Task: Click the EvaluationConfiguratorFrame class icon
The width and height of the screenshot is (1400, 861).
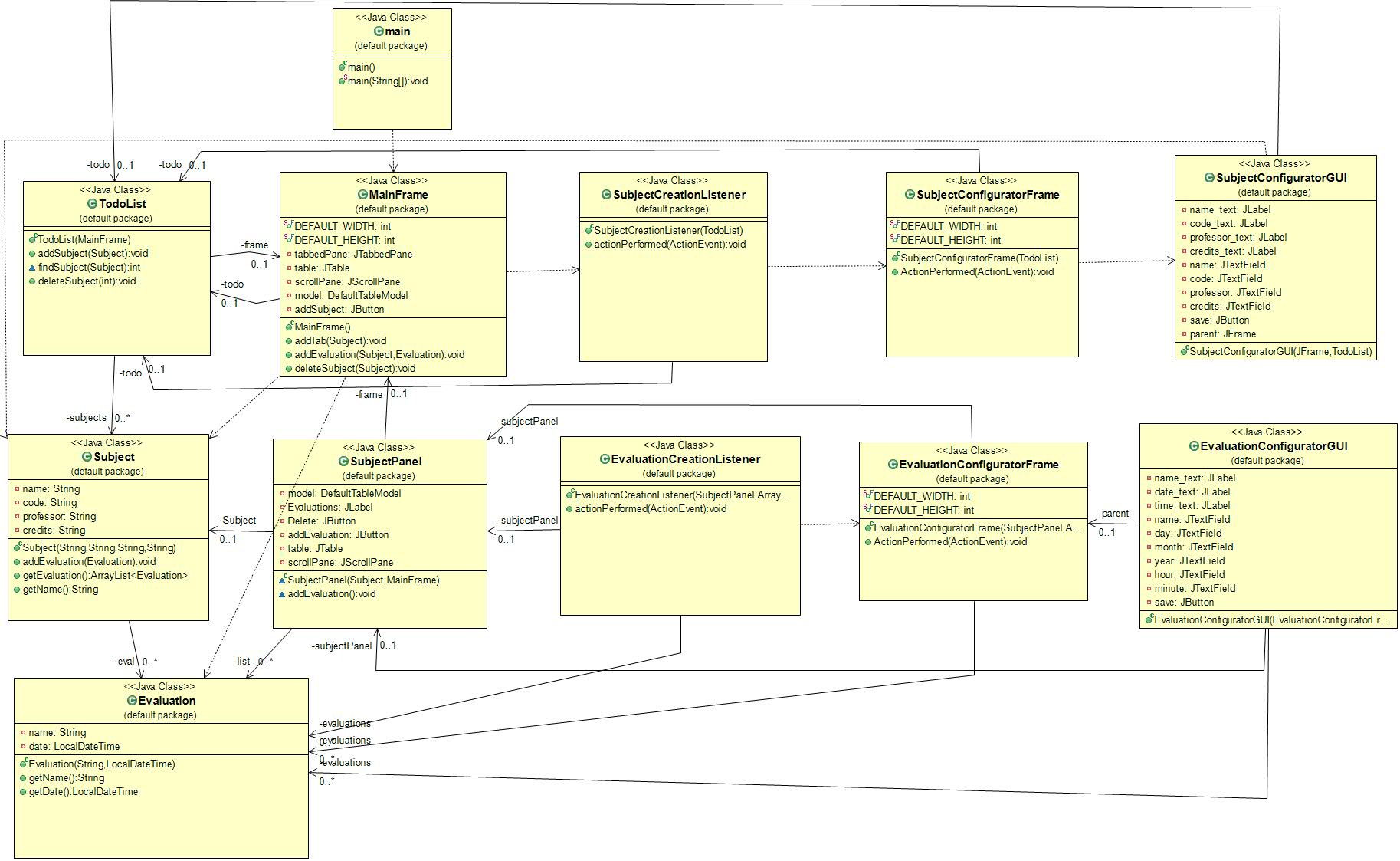Action: (x=893, y=465)
